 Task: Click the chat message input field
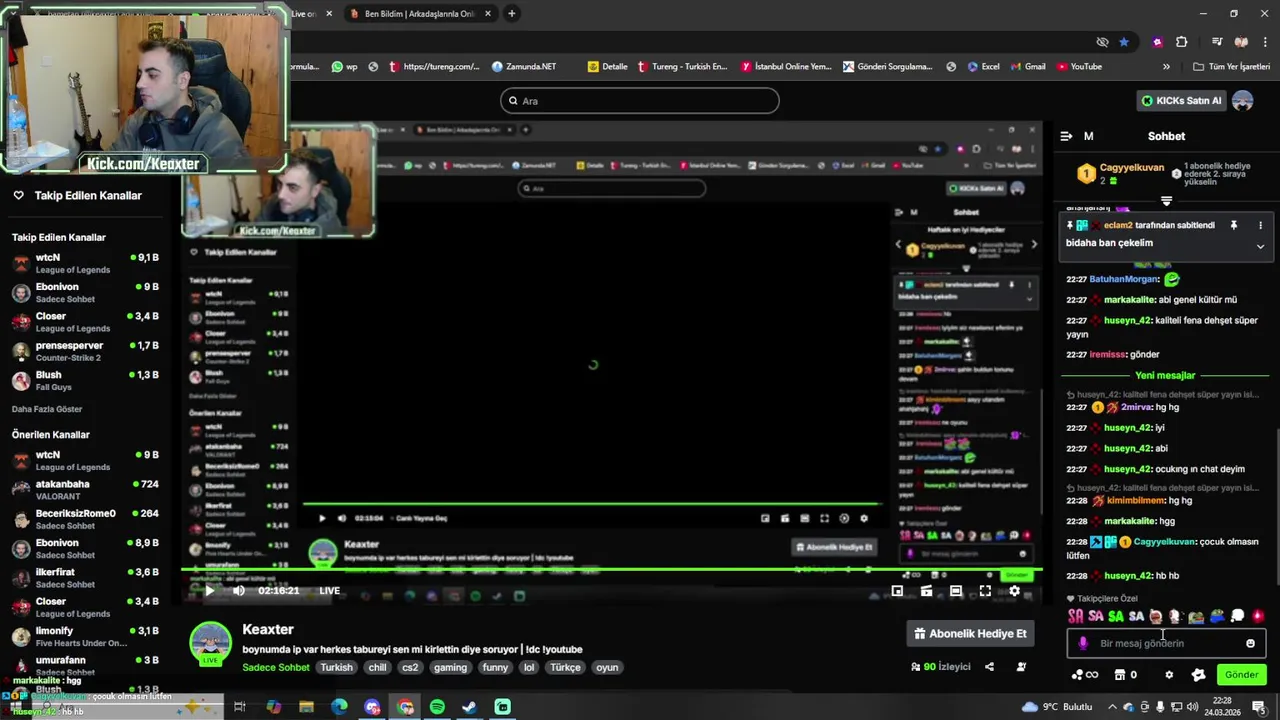(x=1166, y=643)
